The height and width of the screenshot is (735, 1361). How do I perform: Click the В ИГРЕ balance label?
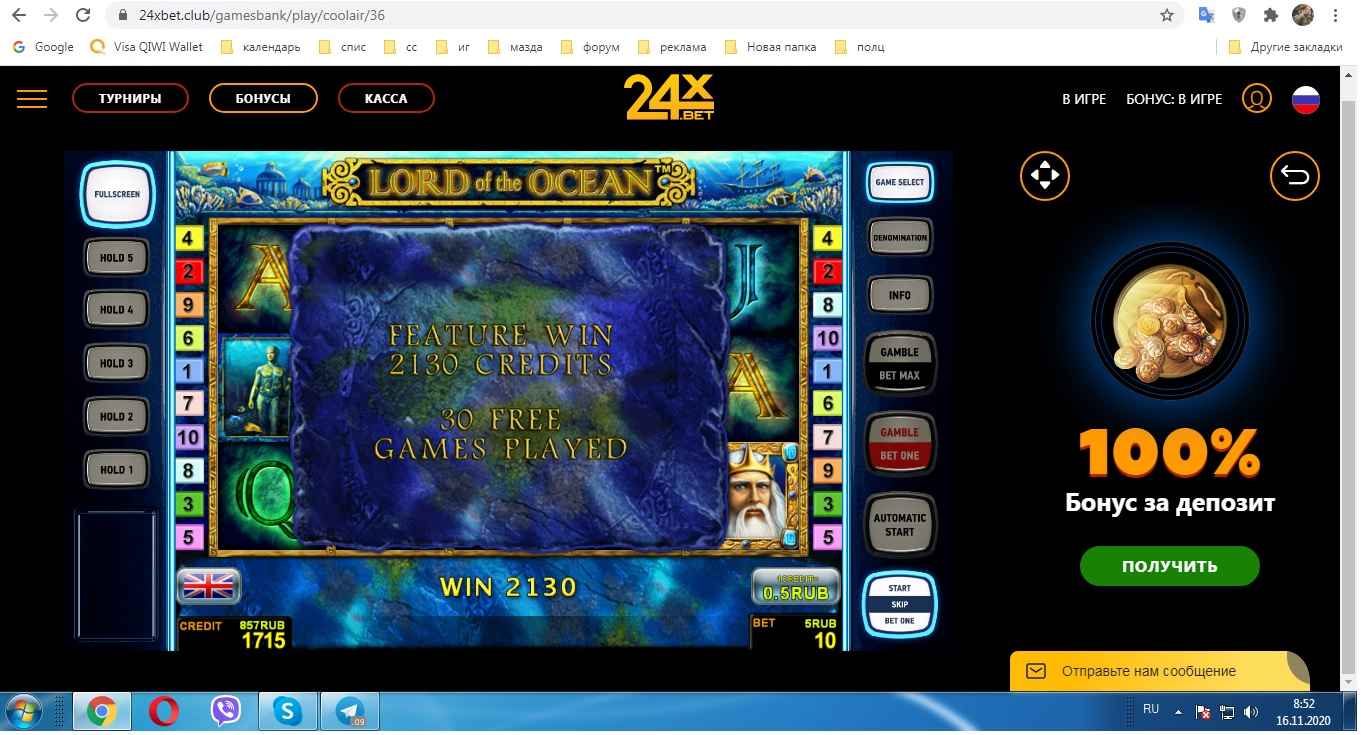(x=1084, y=99)
